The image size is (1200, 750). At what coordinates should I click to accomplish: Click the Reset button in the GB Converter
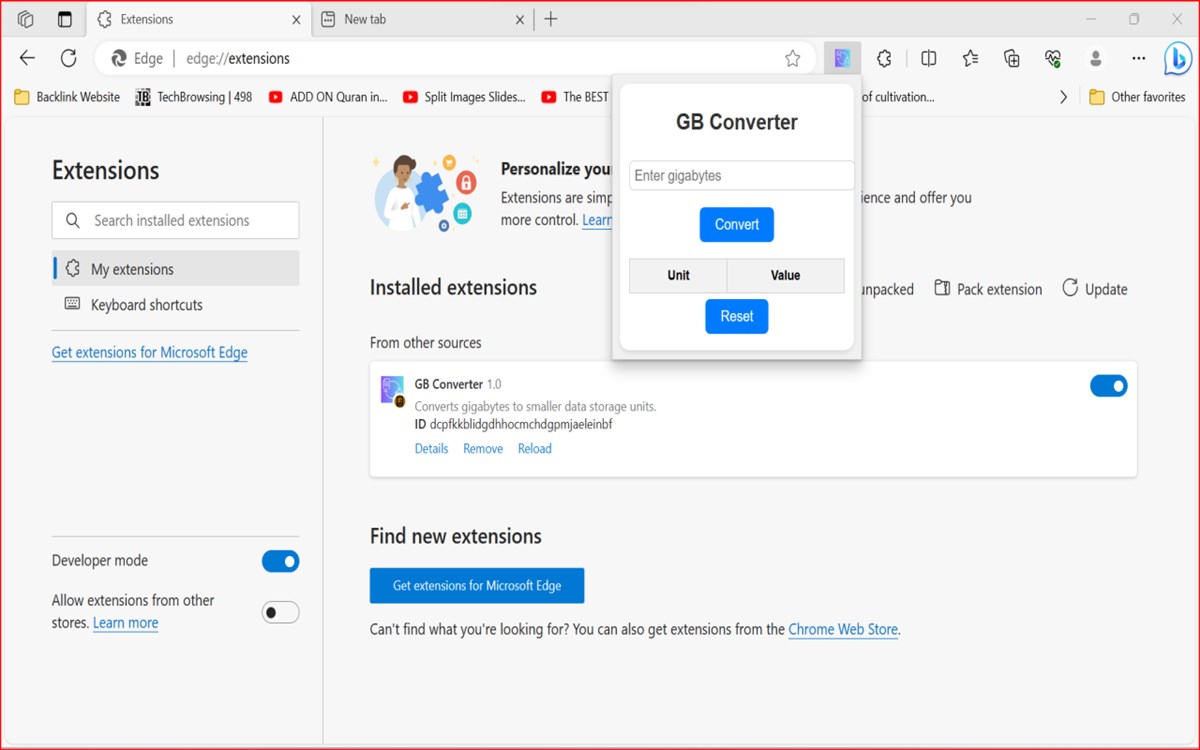click(737, 316)
